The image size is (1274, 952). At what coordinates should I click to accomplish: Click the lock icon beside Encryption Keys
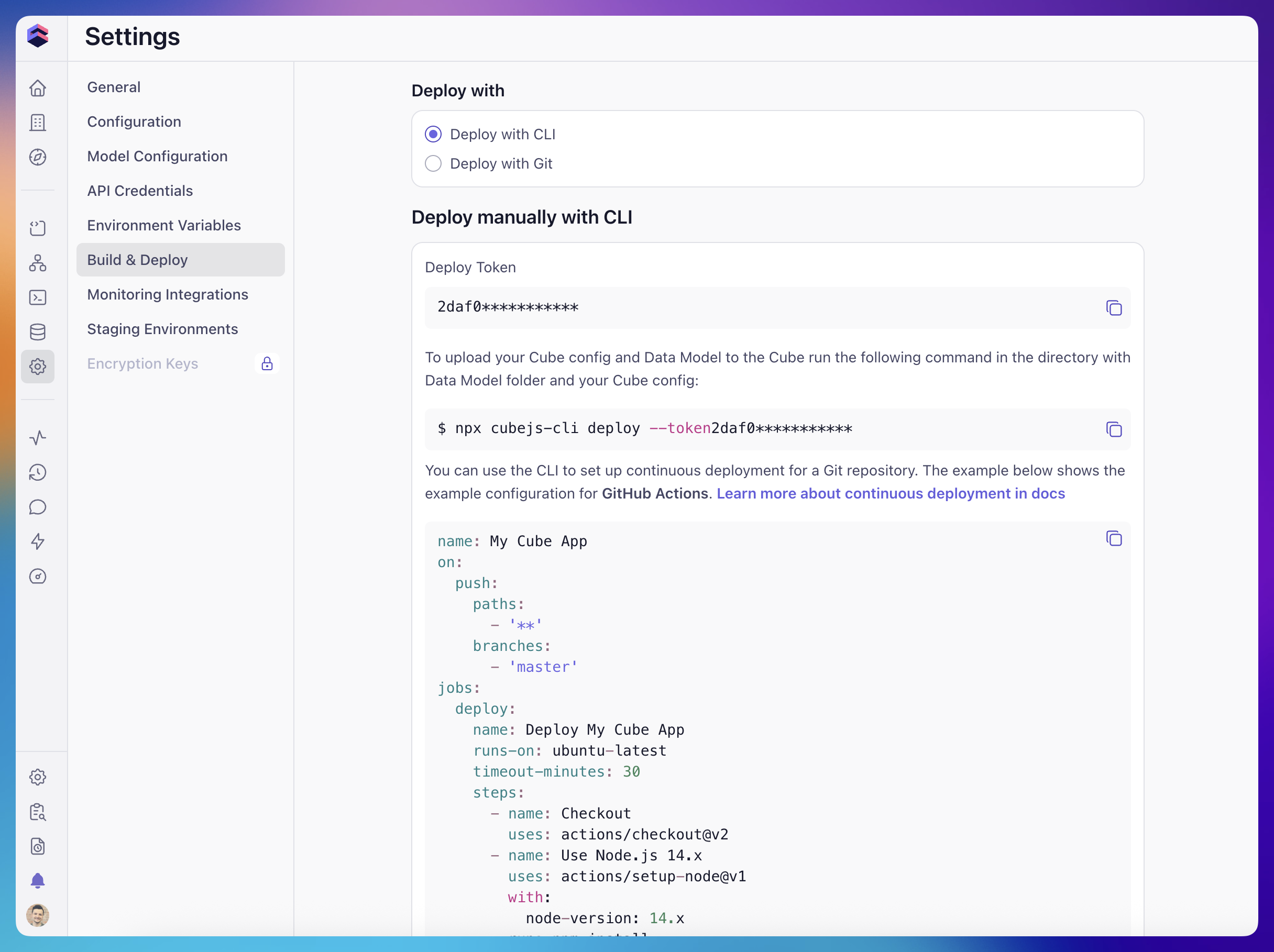(x=267, y=364)
